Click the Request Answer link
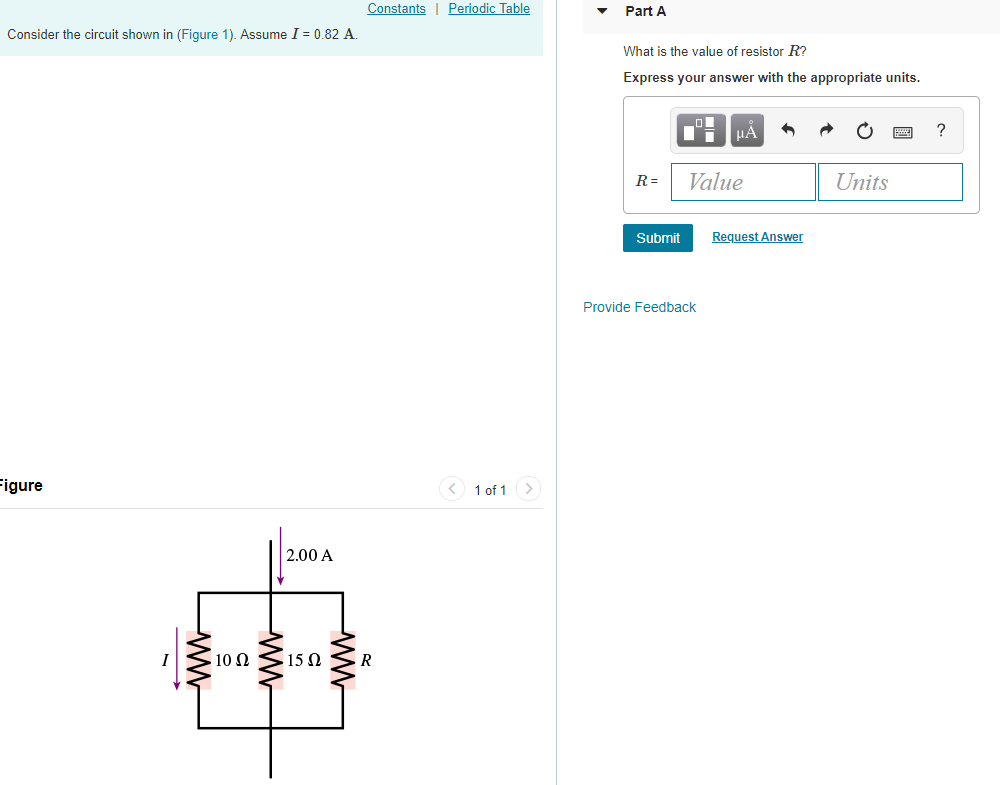1000x785 pixels. (757, 236)
